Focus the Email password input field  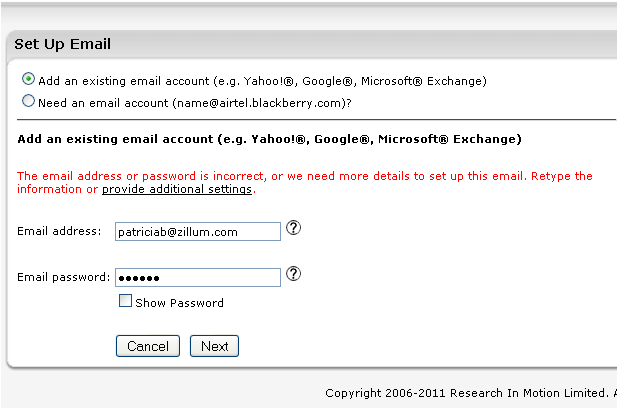pos(197,278)
